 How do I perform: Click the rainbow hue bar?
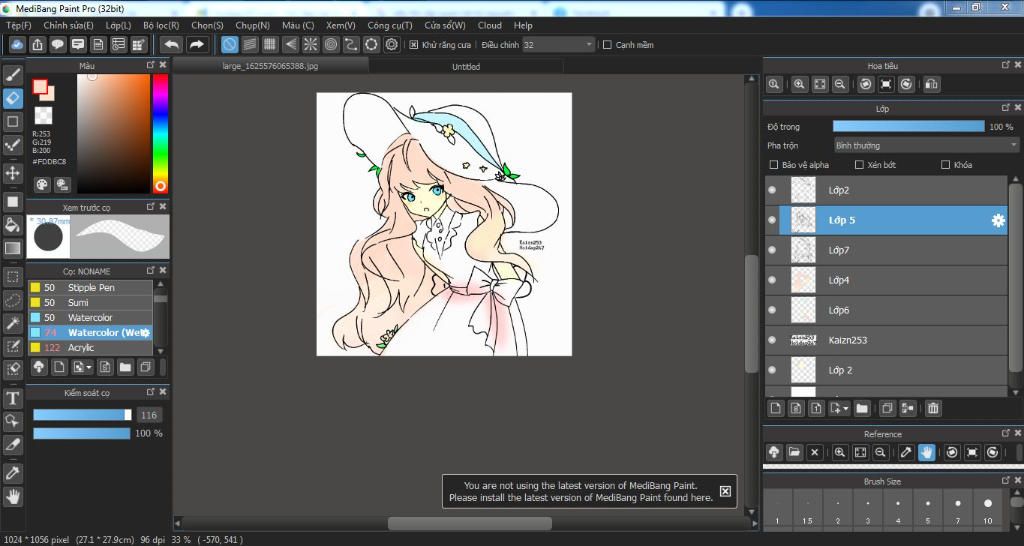pos(160,133)
